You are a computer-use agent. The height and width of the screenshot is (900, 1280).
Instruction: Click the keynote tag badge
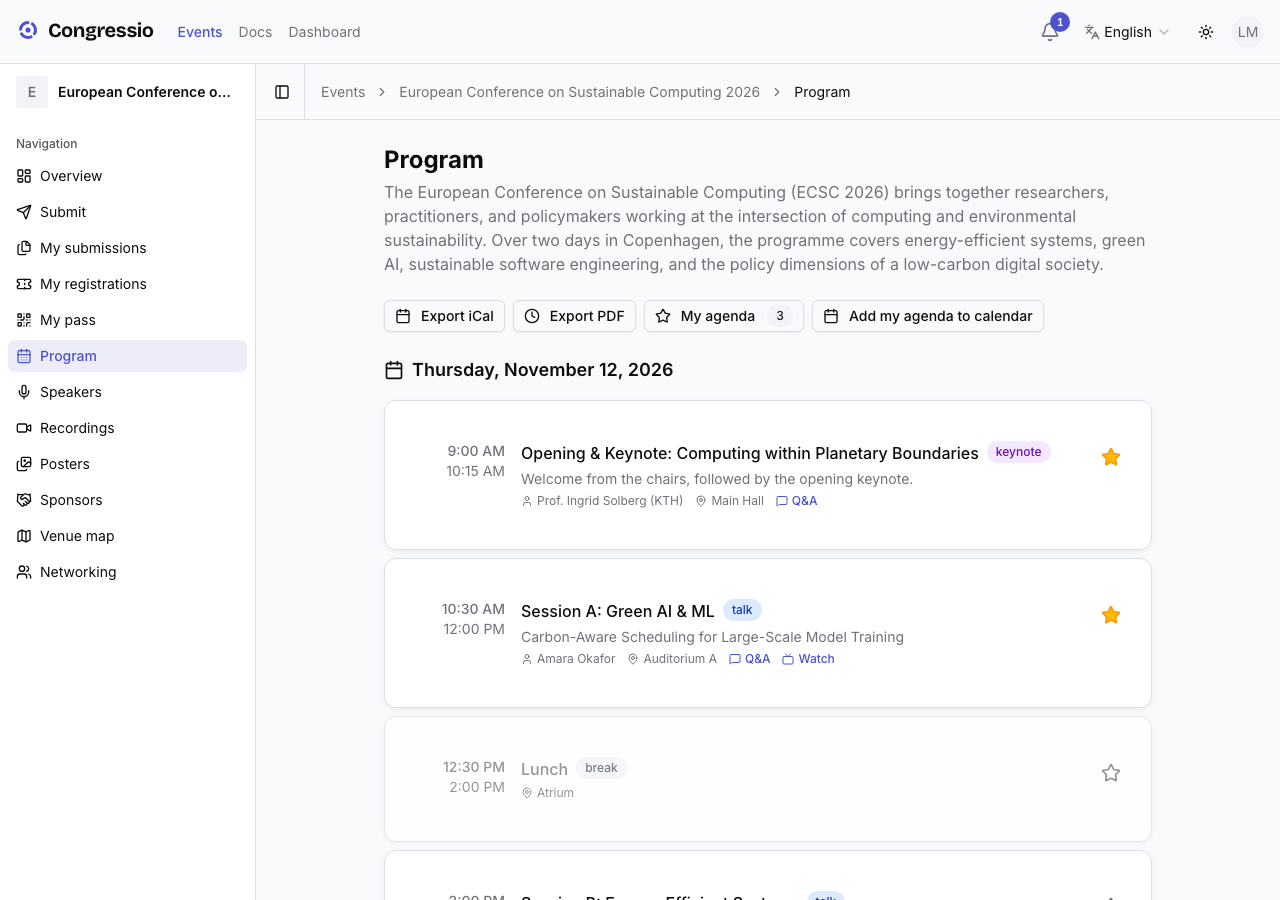pyautogui.click(x=1019, y=452)
